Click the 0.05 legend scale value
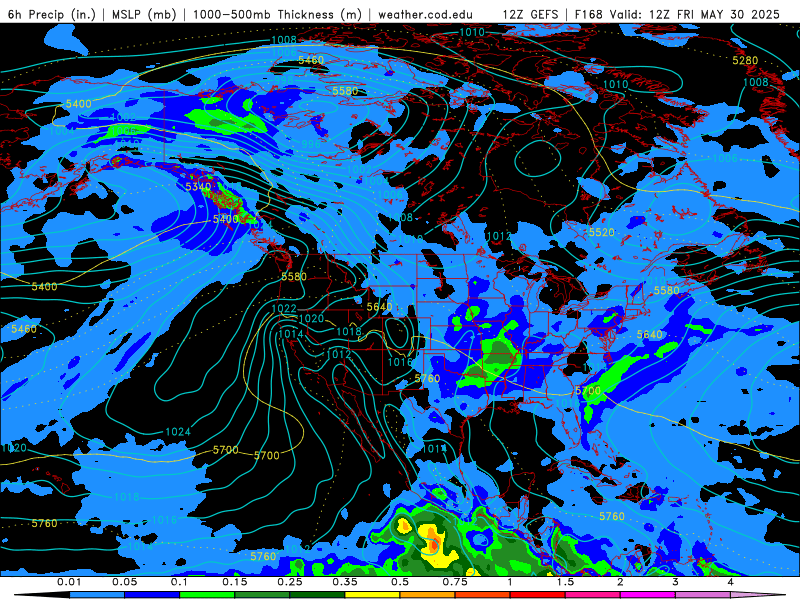Viewport: 800px width, 600px height. tap(124, 582)
